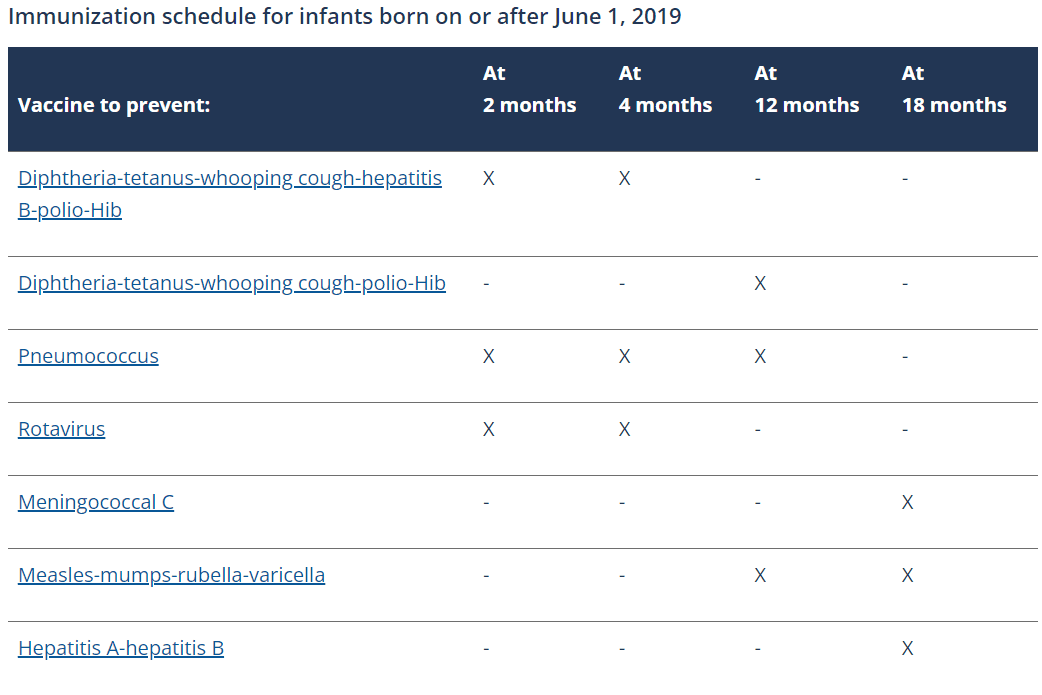Click the 'At 2 months' column header
The width and height of the screenshot is (1042, 695).
[x=529, y=90]
